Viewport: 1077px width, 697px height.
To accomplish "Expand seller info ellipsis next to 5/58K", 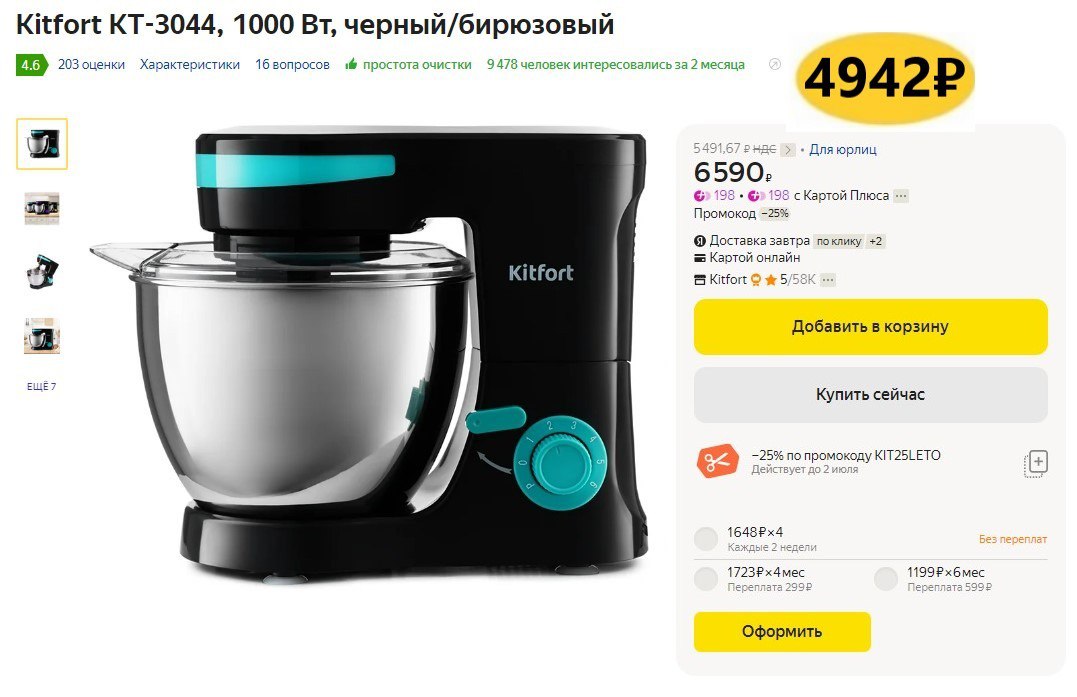I will point(828,280).
